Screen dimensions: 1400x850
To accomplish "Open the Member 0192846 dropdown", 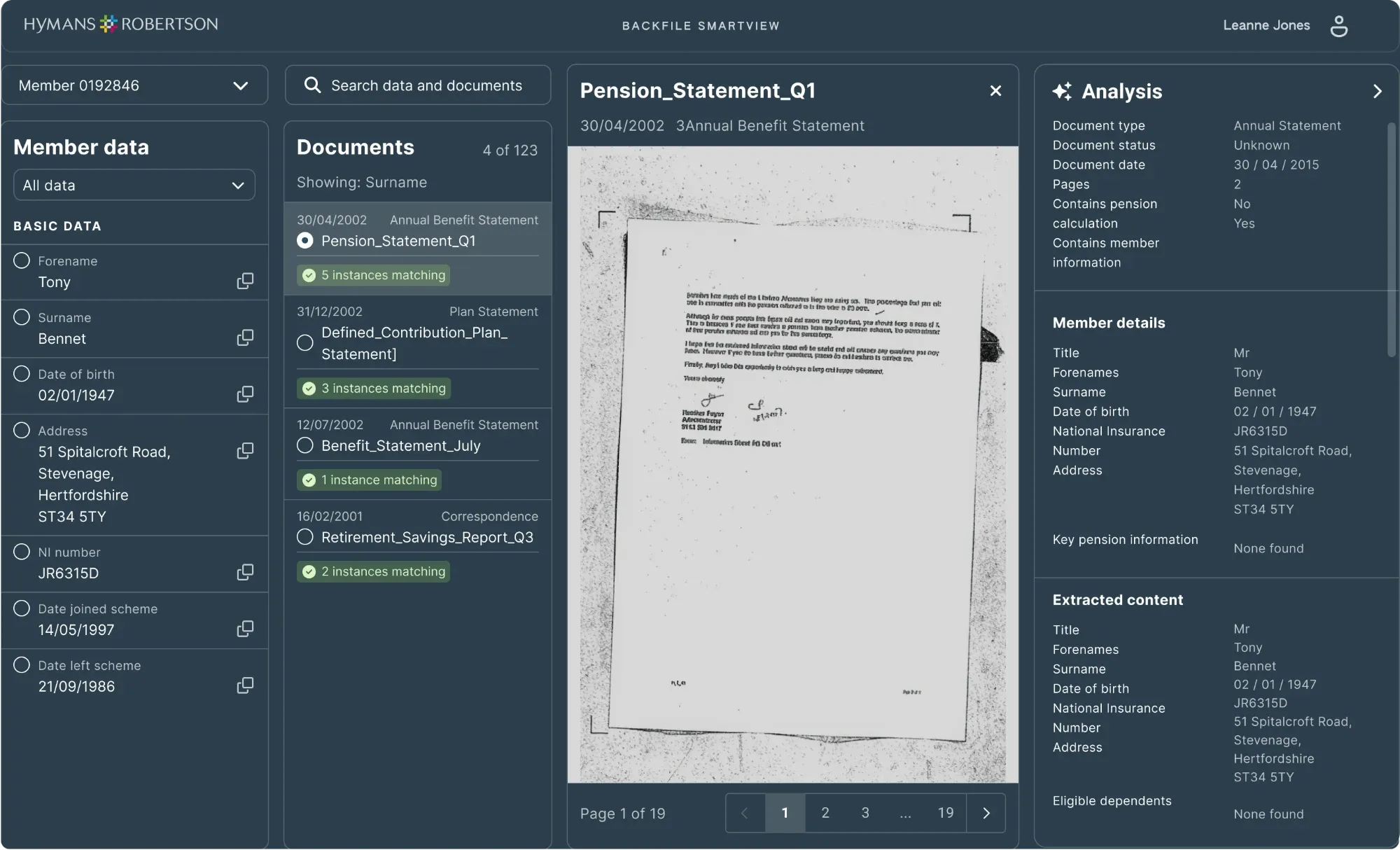I will [135, 85].
